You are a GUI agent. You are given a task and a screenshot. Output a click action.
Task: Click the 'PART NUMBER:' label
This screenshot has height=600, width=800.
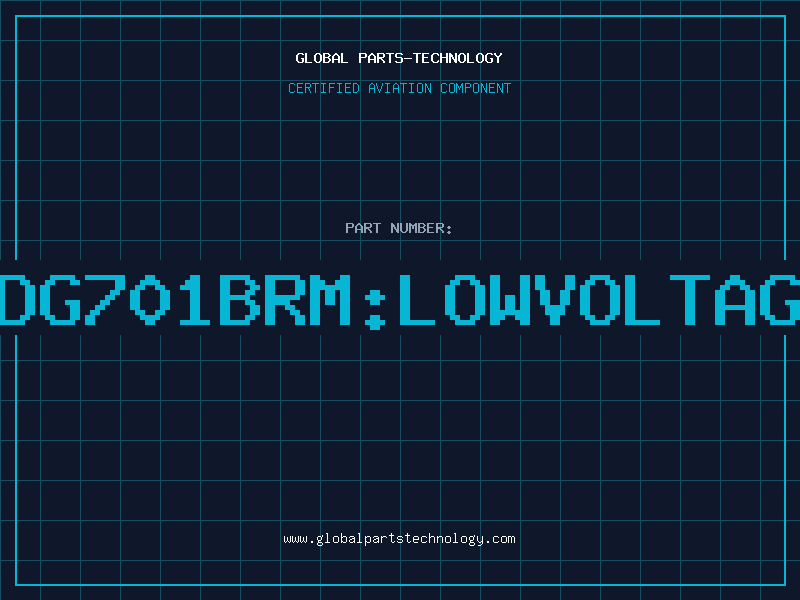(399, 228)
